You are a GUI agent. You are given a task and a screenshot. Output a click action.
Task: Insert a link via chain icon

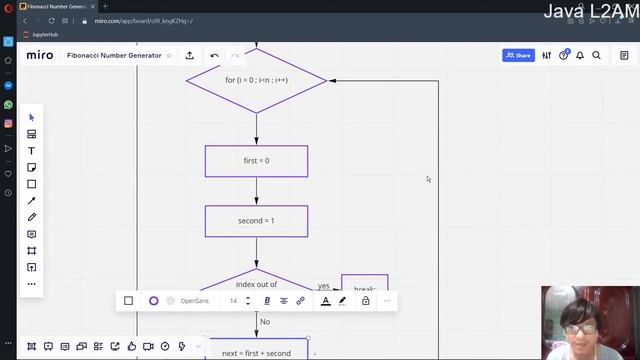pyautogui.click(x=300, y=301)
